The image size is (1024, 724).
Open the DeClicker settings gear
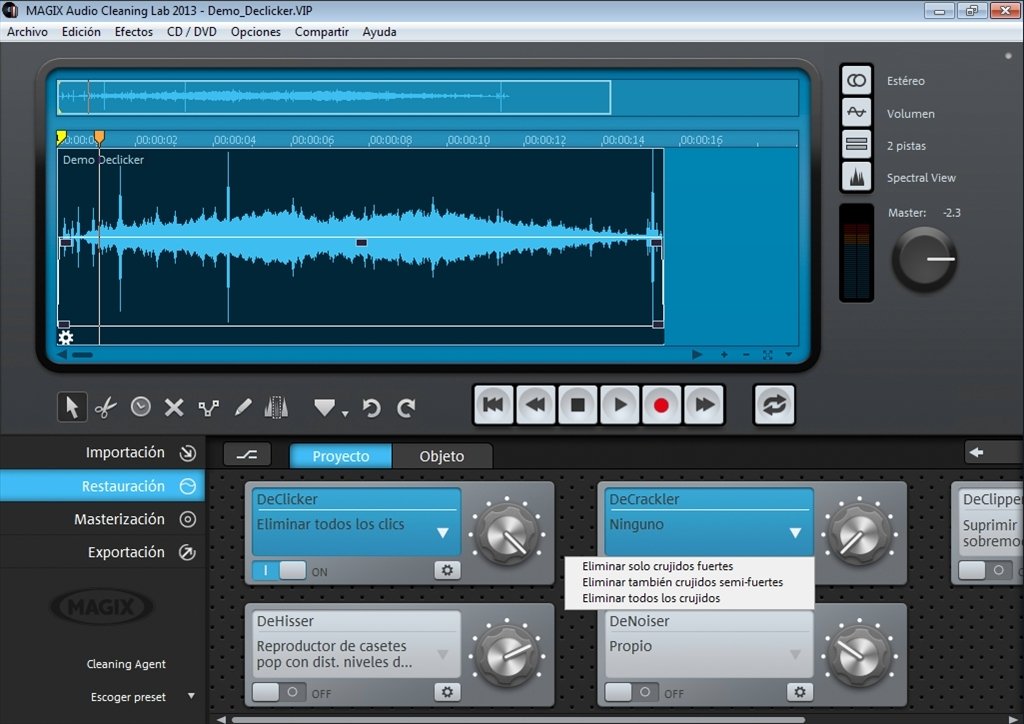(447, 571)
